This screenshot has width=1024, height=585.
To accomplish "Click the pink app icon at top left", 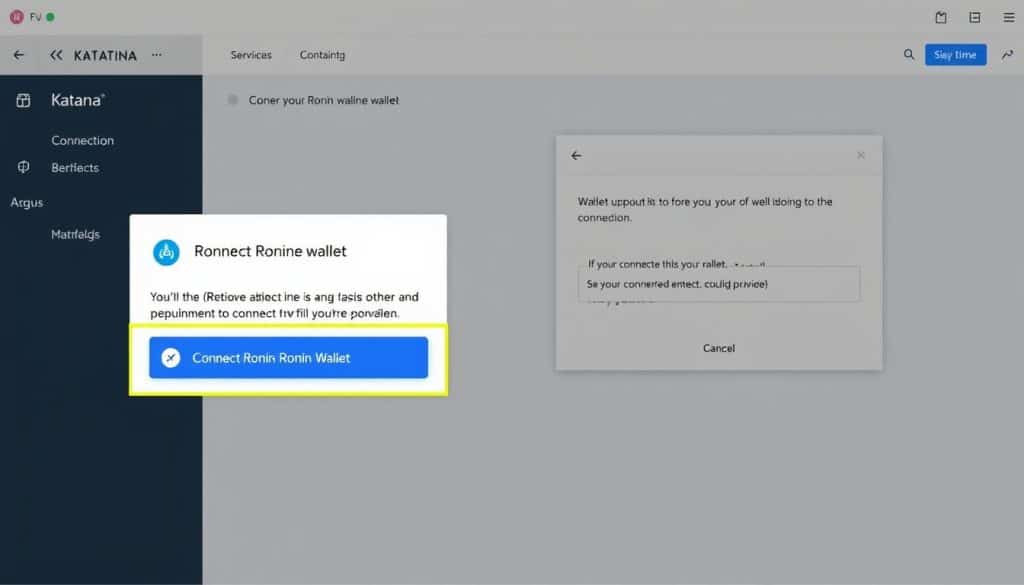I will [x=17, y=17].
